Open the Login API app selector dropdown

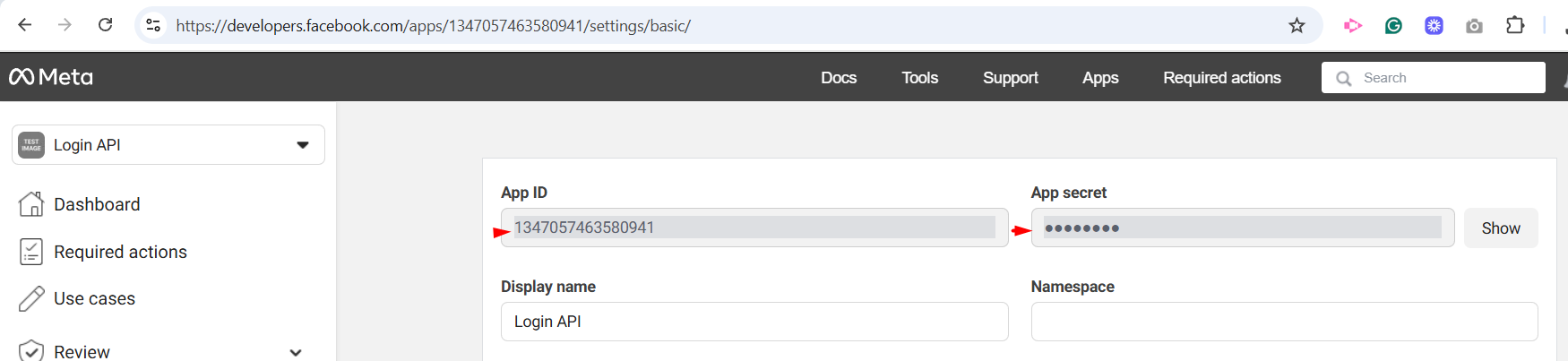168,145
